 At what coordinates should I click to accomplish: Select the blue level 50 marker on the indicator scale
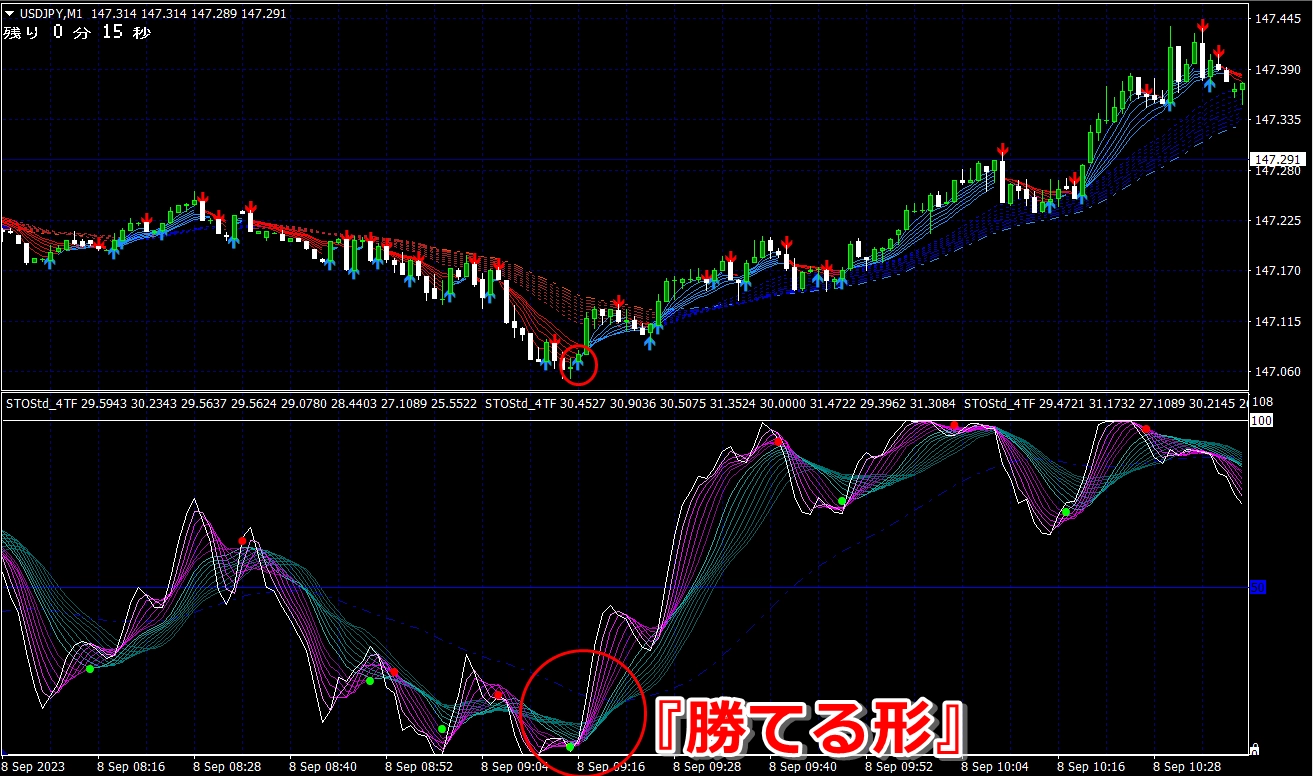coord(1258,587)
